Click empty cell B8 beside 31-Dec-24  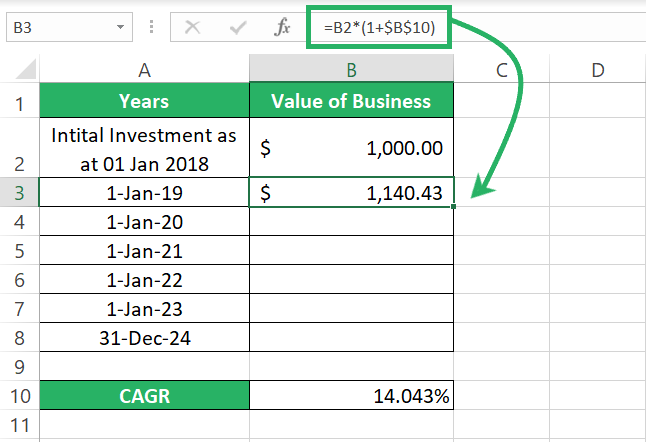coord(351,337)
